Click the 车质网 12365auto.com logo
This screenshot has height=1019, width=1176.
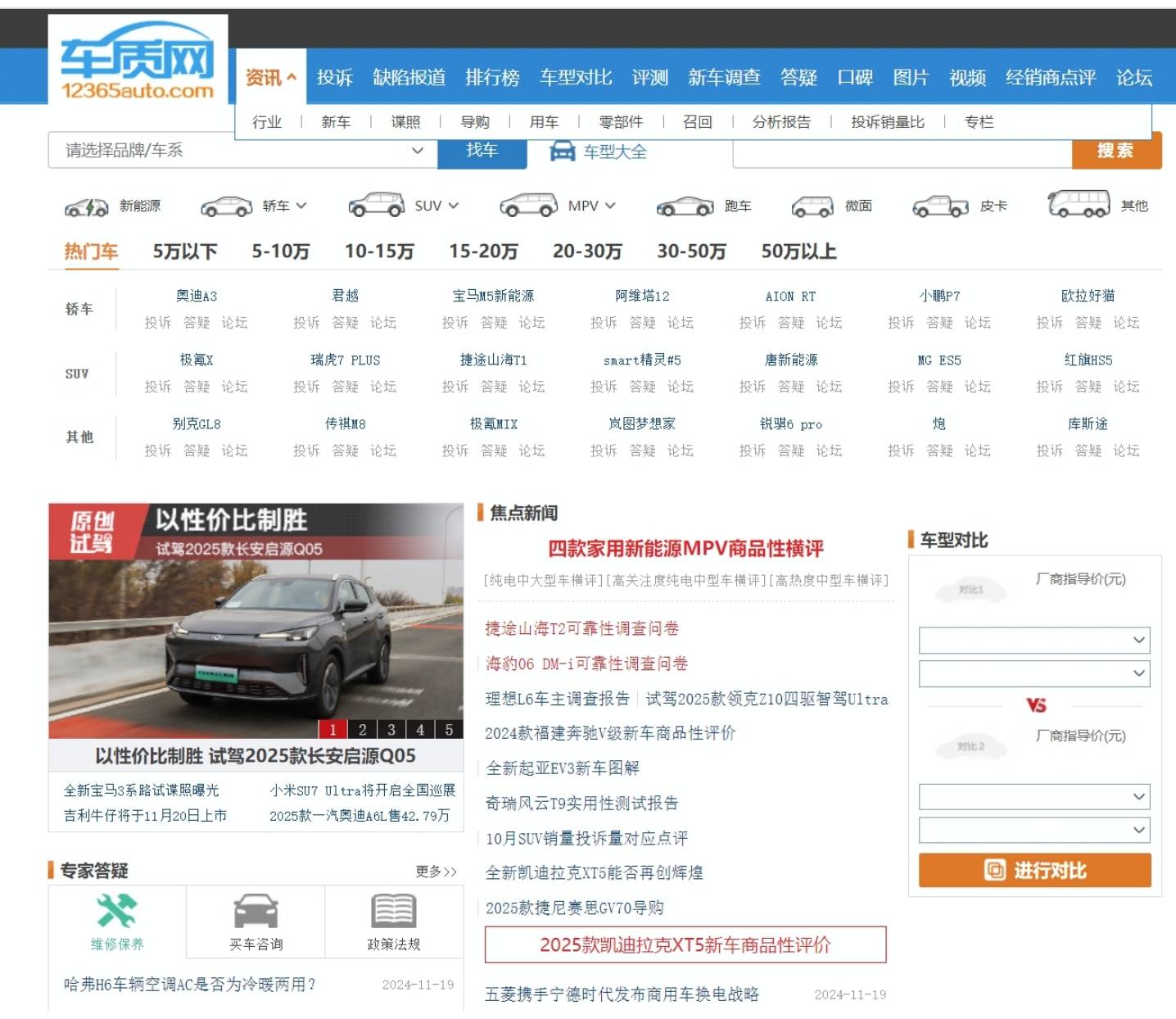[138, 61]
